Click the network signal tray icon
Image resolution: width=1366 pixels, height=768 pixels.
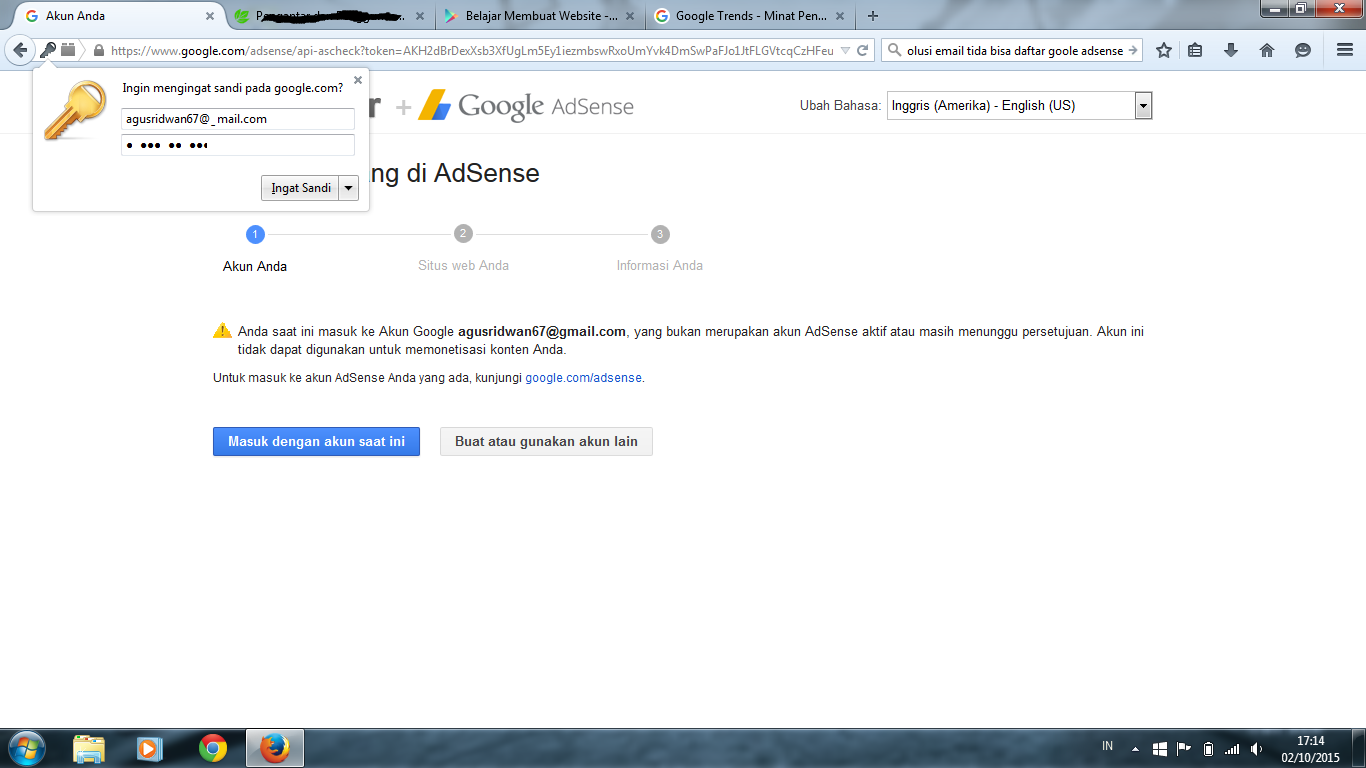click(1232, 748)
